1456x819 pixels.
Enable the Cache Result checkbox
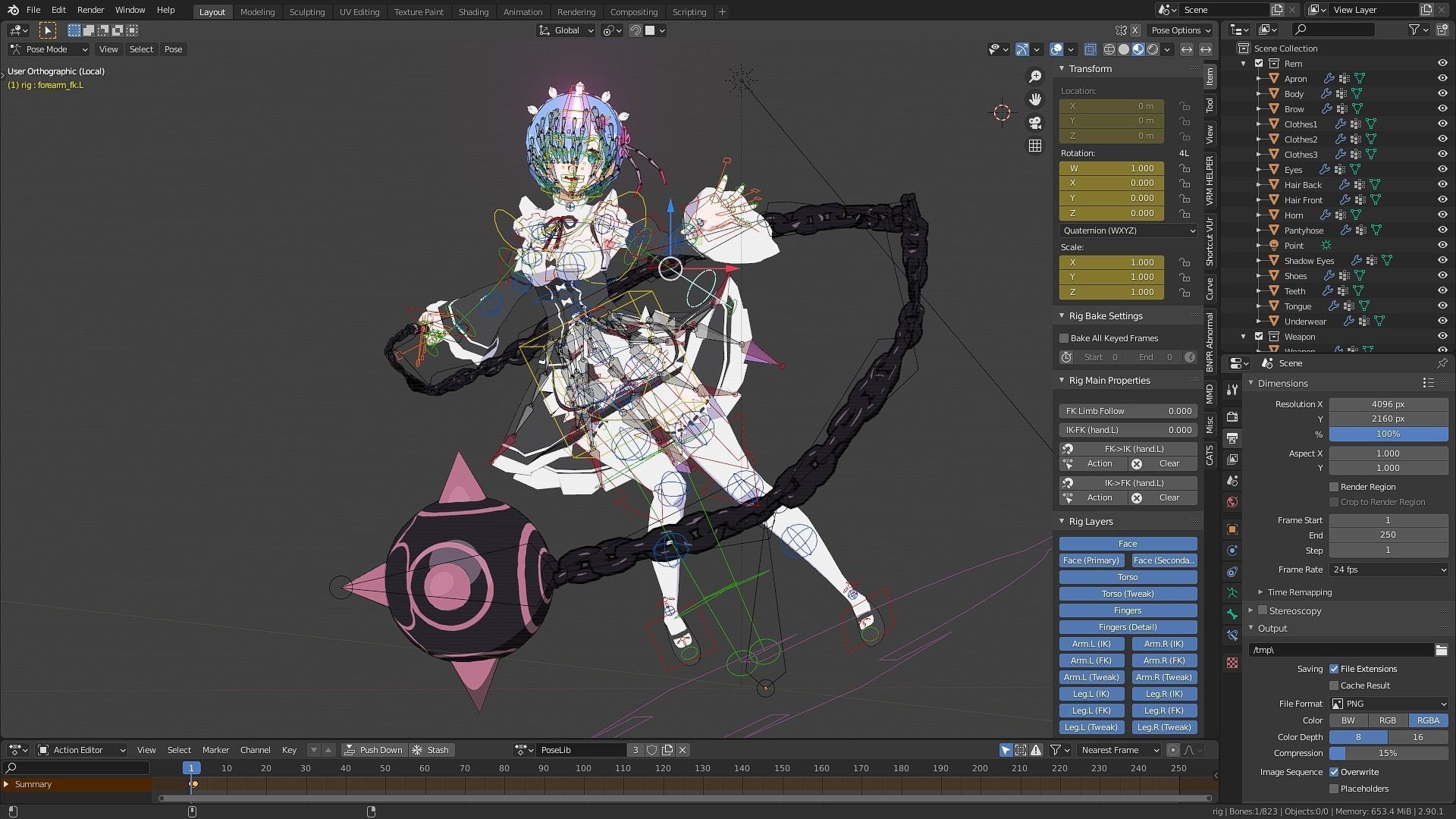(1334, 686)
